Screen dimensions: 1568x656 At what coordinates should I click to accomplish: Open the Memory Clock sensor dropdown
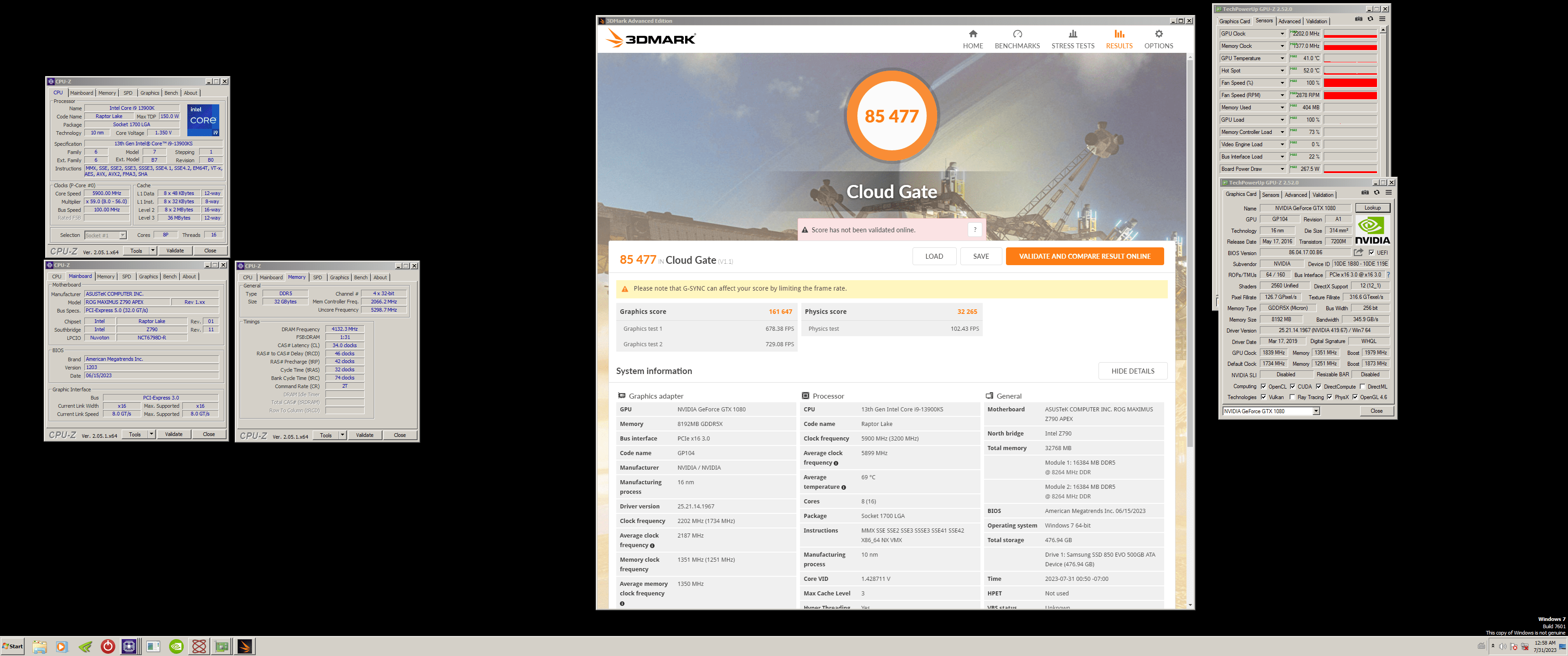pos(1282,46)
